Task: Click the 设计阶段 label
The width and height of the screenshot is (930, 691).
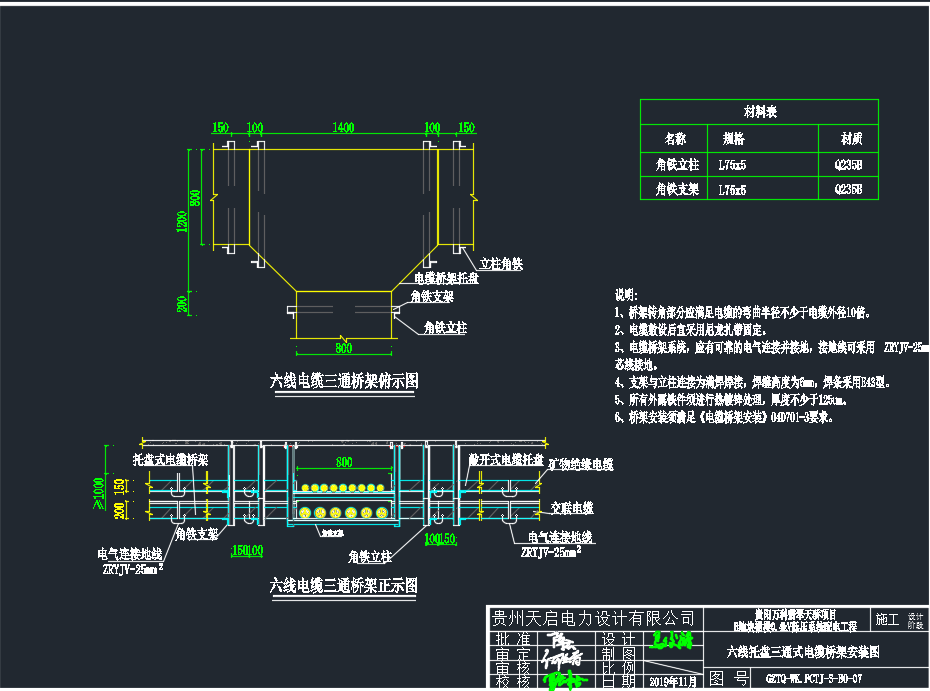Action: click(x=916, y=621)
